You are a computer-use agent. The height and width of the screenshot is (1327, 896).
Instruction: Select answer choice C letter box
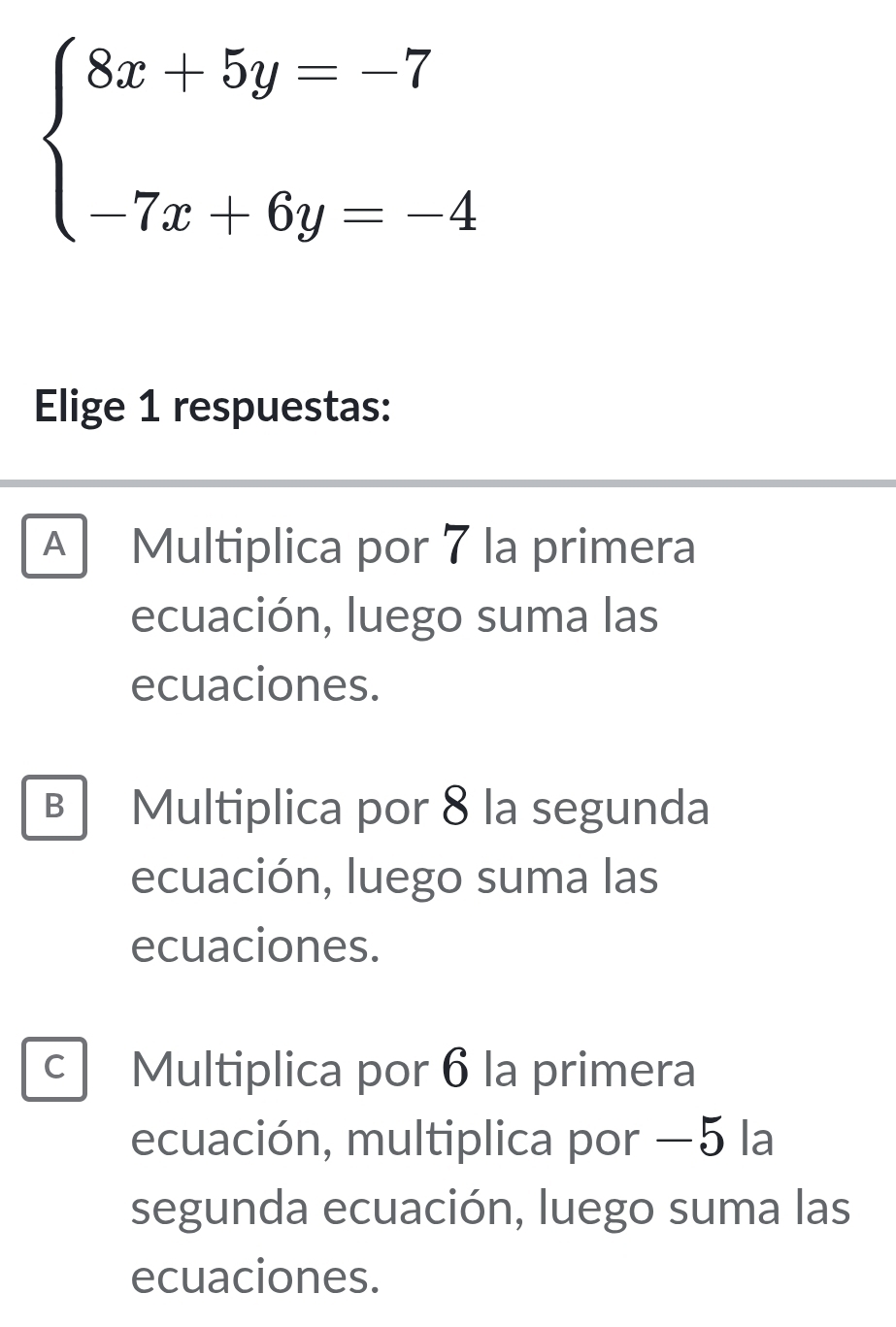[x=54, y=1070]
